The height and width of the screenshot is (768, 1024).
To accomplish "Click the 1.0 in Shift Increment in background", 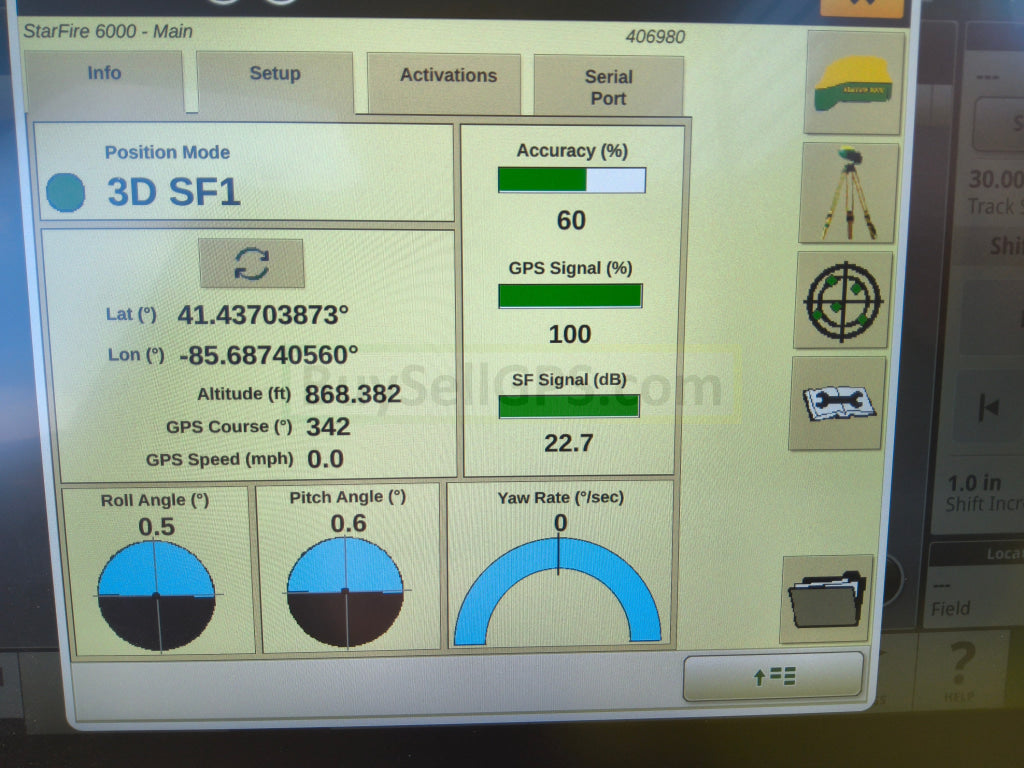I will [x=984, y=492].
